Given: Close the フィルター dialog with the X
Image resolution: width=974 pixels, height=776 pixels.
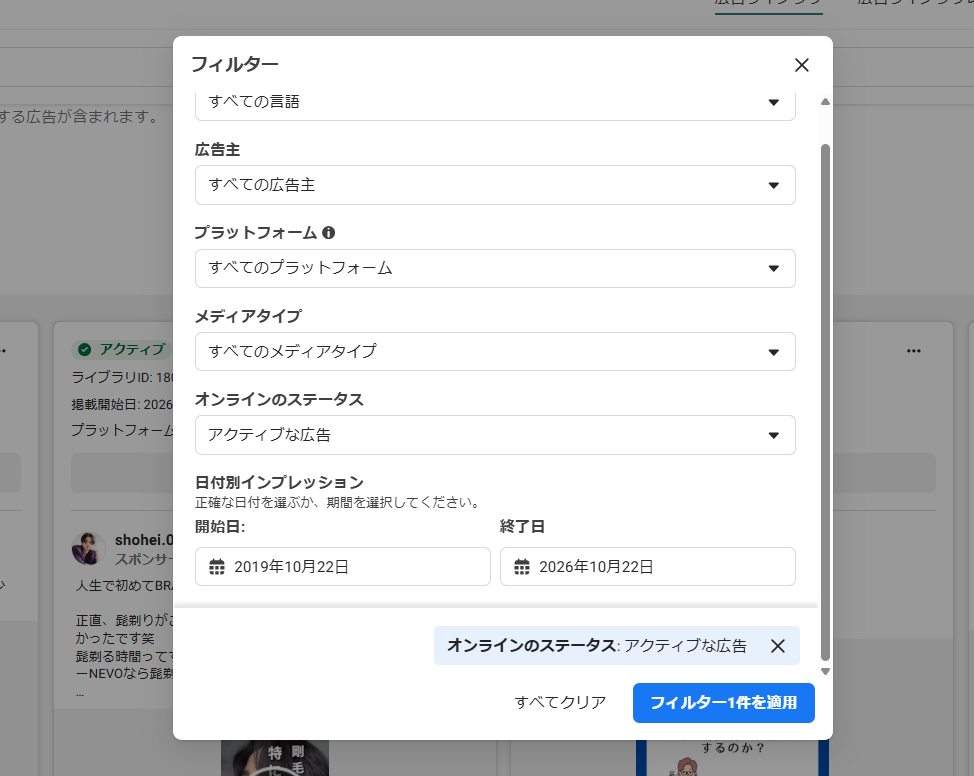Looking at the screenshot, I should click(801, 65).
